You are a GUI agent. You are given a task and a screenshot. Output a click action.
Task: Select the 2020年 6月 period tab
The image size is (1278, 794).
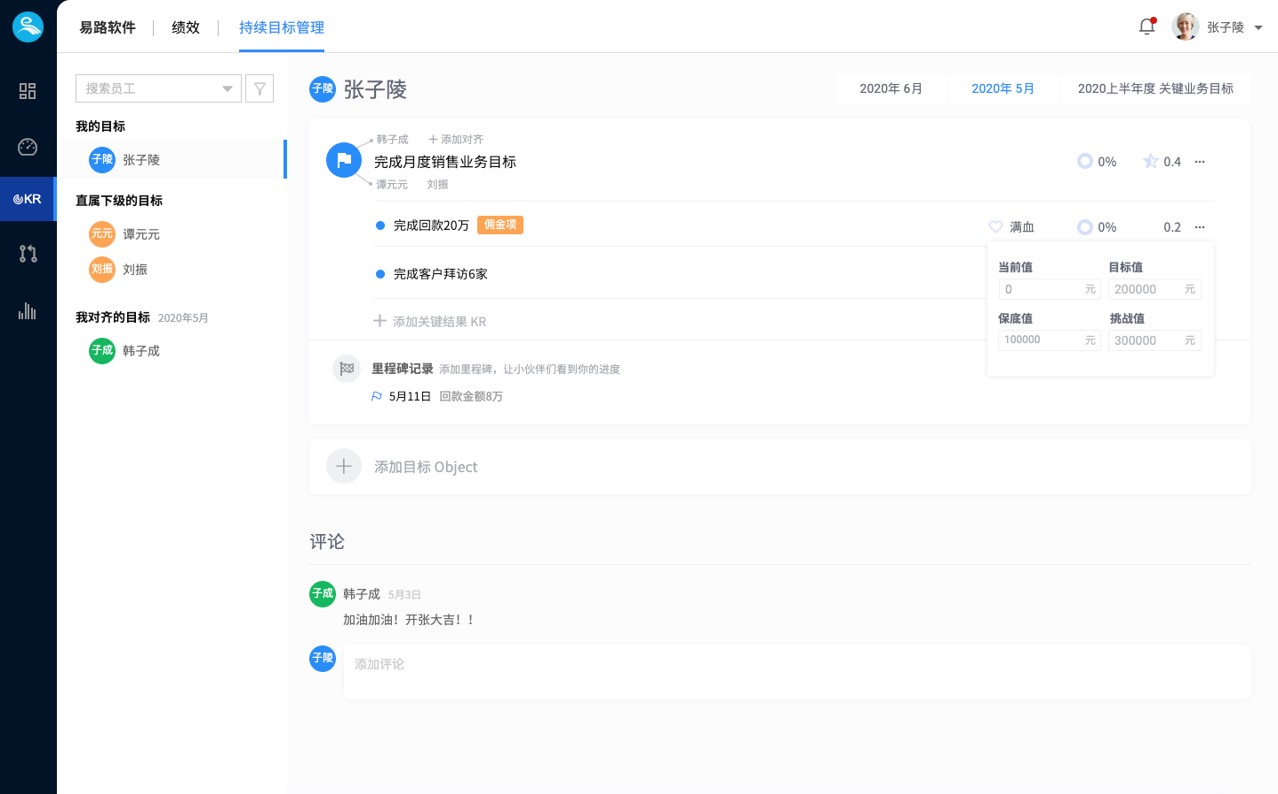[891, 88]
